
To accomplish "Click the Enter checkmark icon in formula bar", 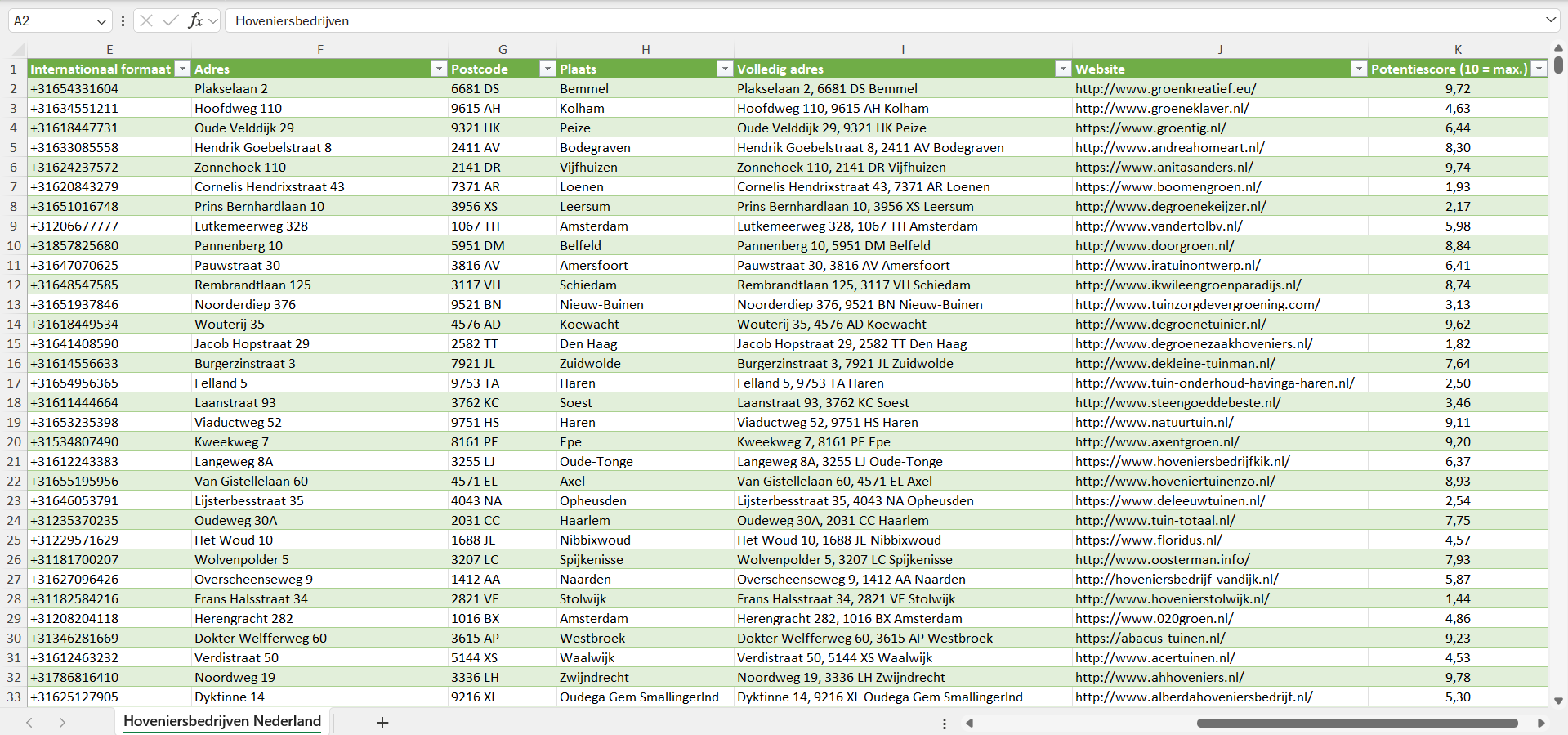I will pyautogui.click(x=171, y=20).
